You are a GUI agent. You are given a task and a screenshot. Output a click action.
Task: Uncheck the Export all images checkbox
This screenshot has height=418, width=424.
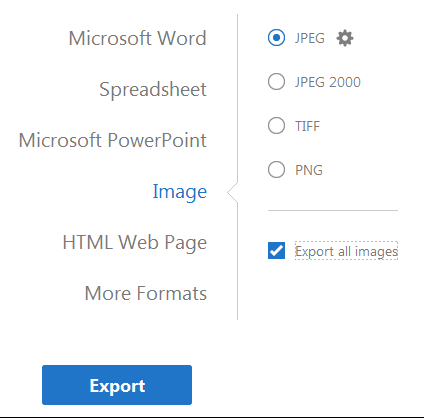pyautogui.click(x=276, y=251)
